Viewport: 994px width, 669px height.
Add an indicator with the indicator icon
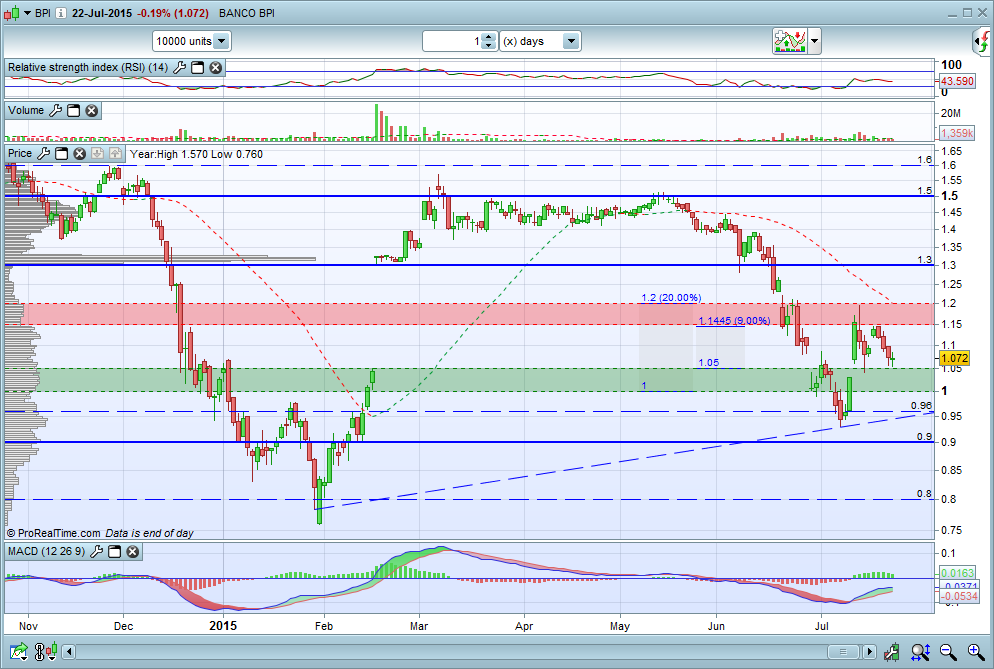[x=789, y=41]
